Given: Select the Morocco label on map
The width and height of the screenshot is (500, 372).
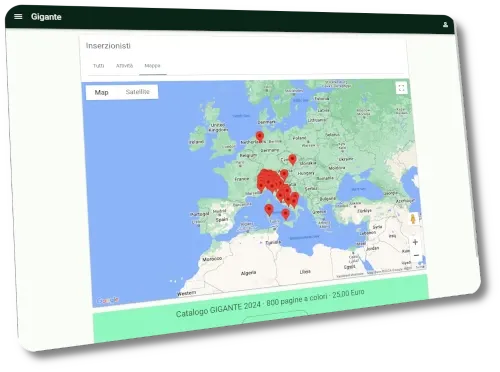Looking at the screenshot, I should pyautogui.click(x=212, y=259).
